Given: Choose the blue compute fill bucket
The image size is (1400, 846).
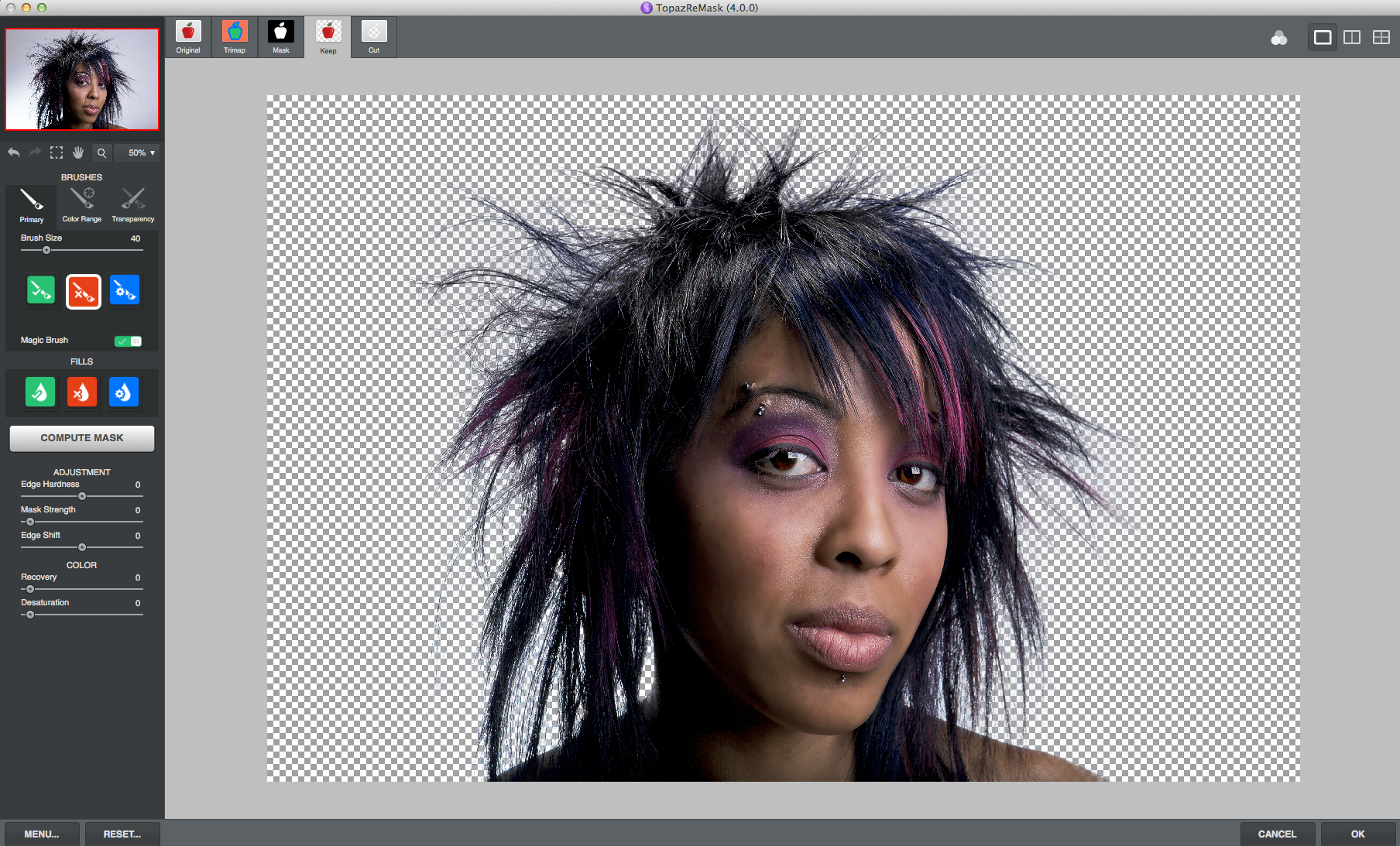Looking at the screenshot, I should point(124,392).
